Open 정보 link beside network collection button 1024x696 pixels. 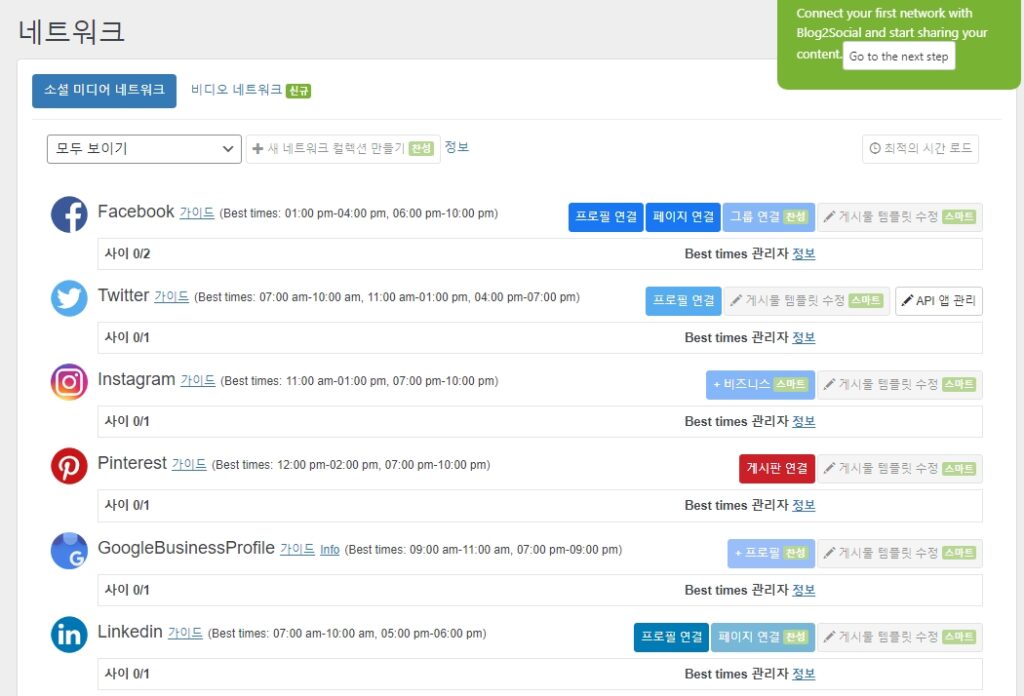(456, 147)
